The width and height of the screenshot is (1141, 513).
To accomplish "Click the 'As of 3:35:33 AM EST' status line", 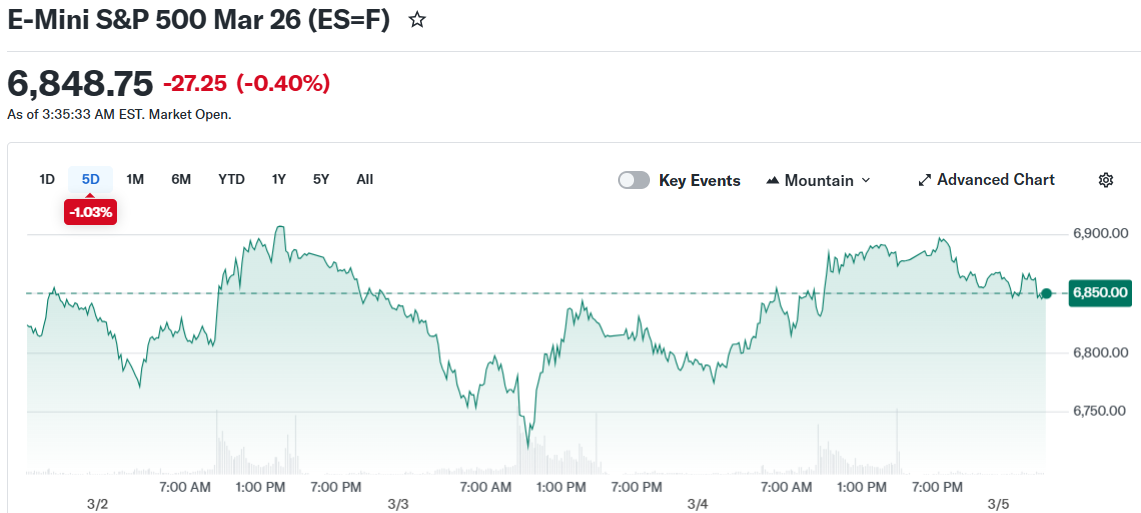I will (119, 115).
